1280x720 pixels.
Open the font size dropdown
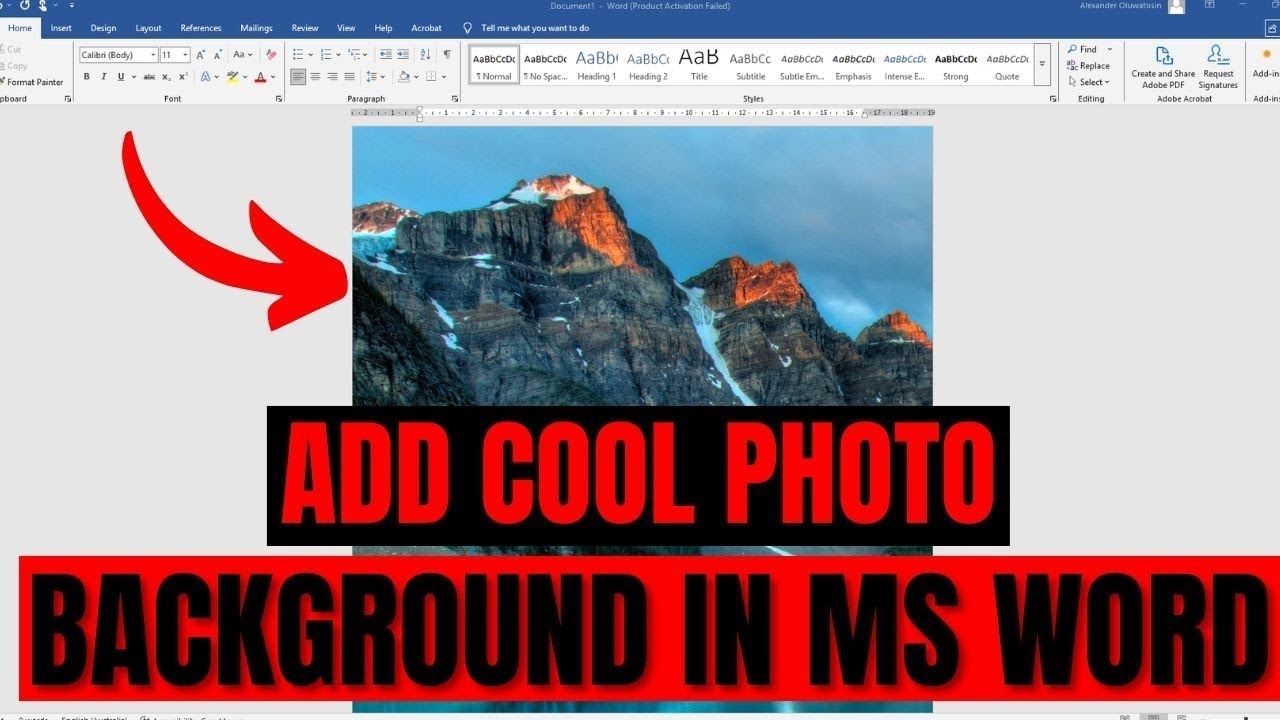click(186, 55)
